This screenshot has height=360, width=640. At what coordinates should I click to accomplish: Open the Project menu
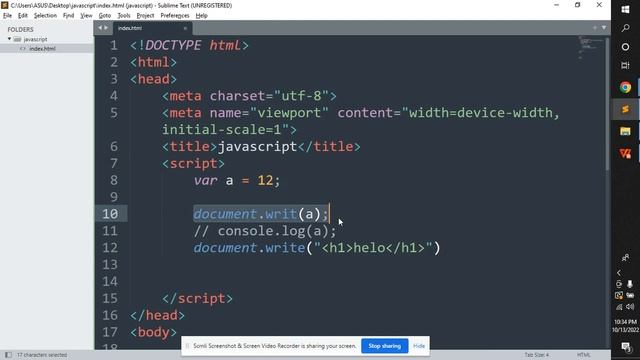click(x=145, y=16)
